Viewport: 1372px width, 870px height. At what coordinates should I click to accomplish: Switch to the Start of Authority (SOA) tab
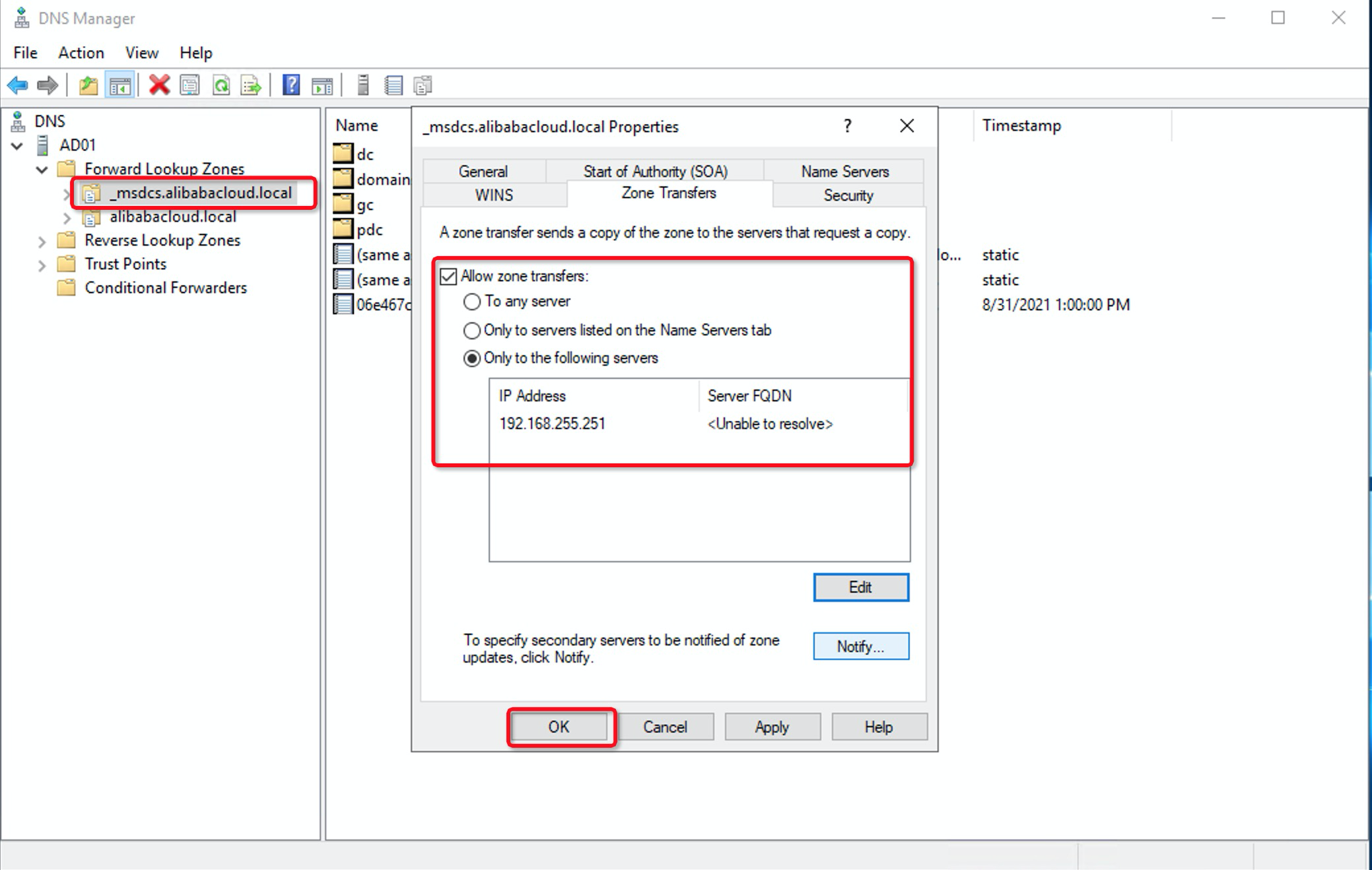pos(655,172)
